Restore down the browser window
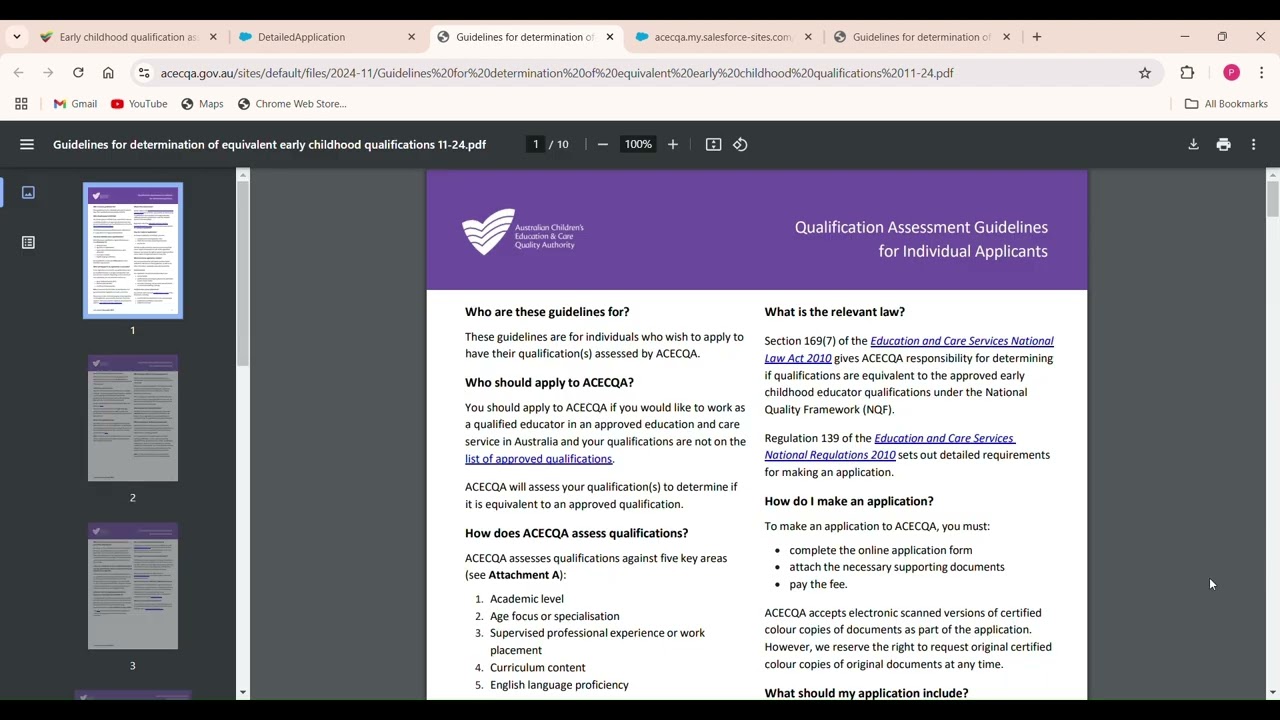 (x=1222, y=37)
